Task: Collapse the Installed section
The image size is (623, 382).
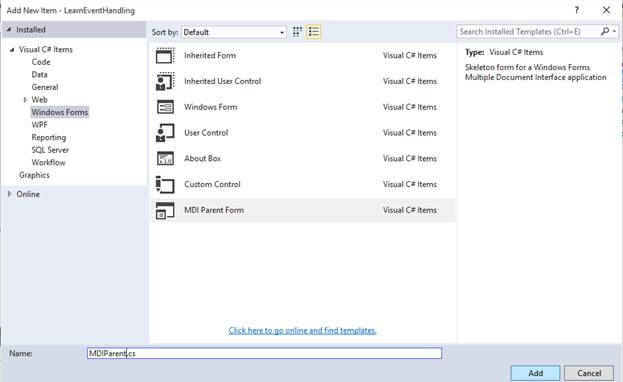Action: click(9, 29)
